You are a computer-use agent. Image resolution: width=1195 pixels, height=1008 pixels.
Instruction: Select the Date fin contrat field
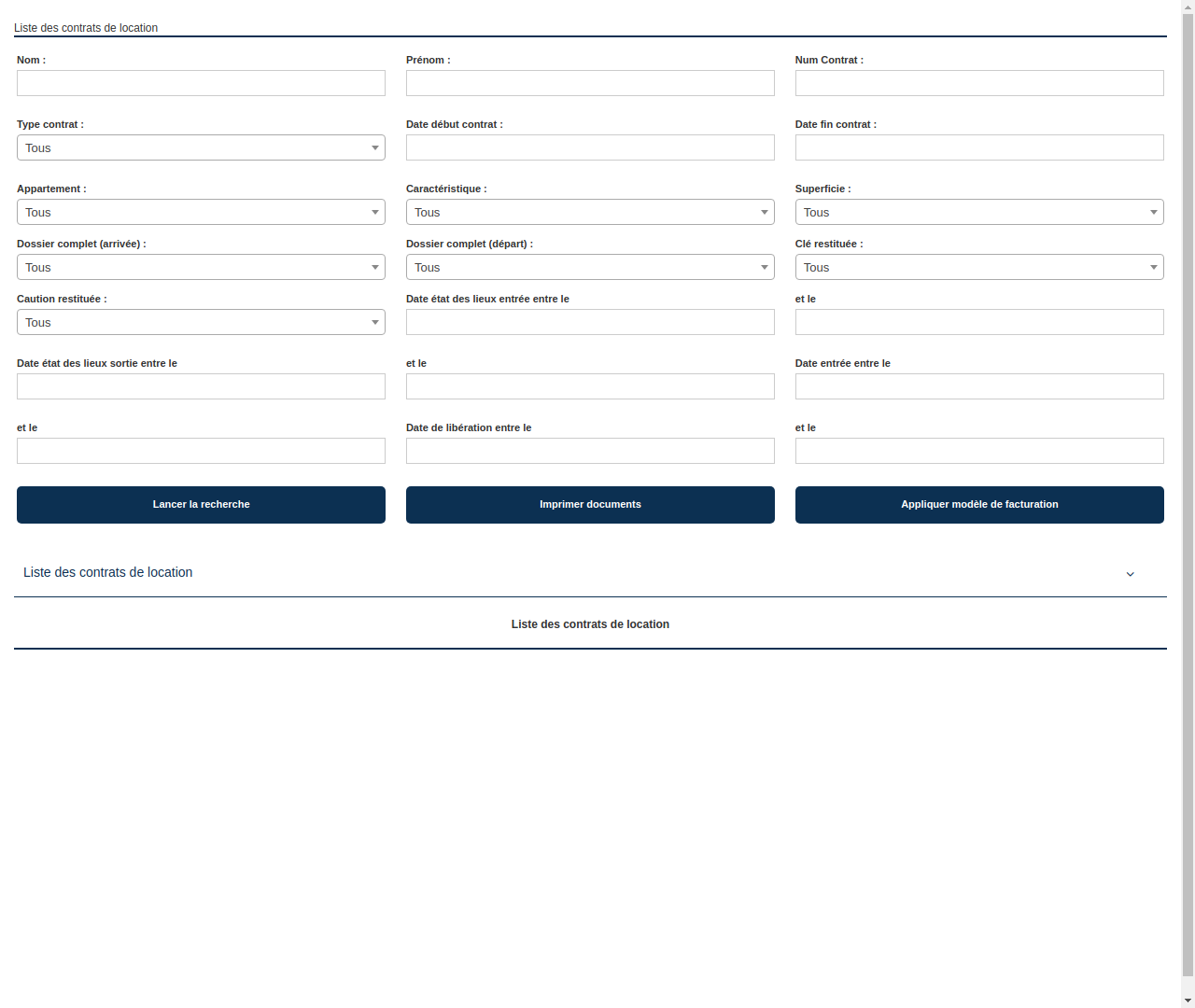(x=978, y=147)
